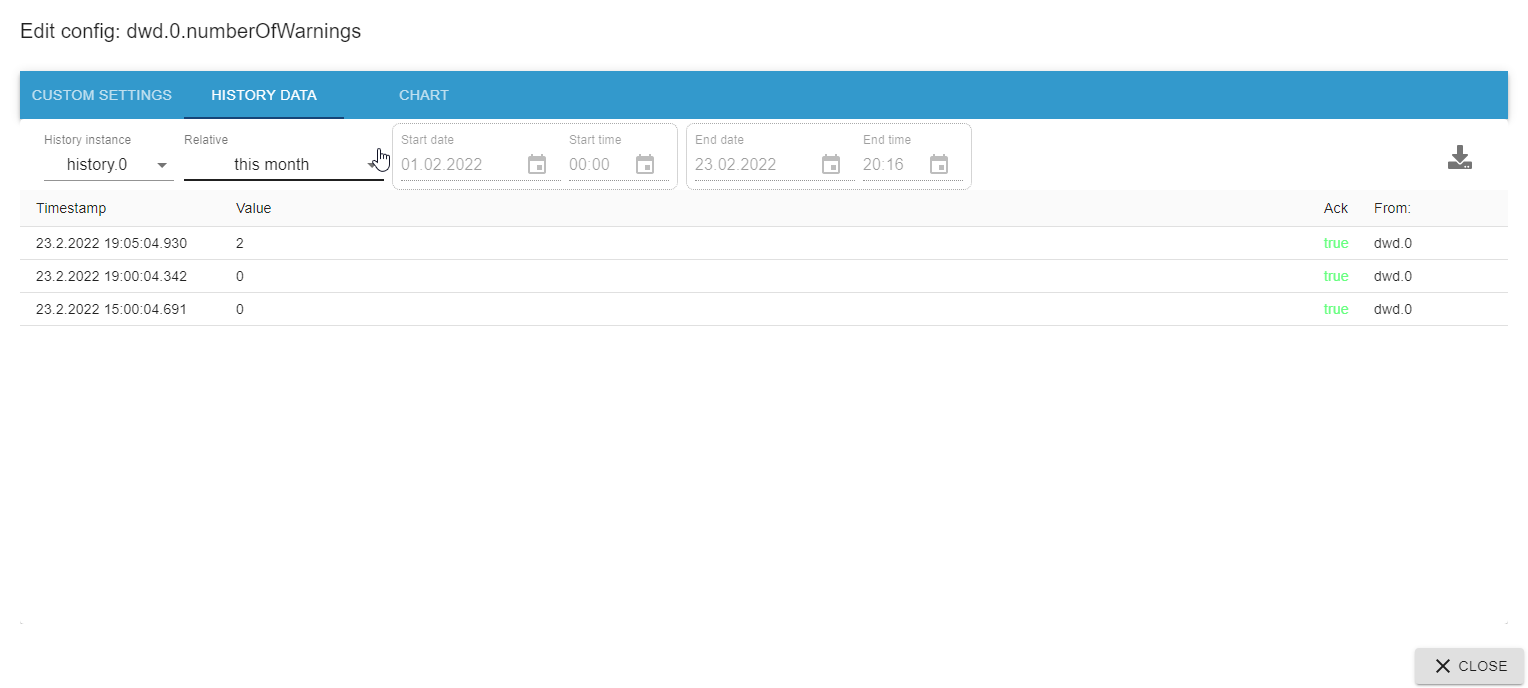Open the Relative 'this month' dropdown

pos(284,164)
